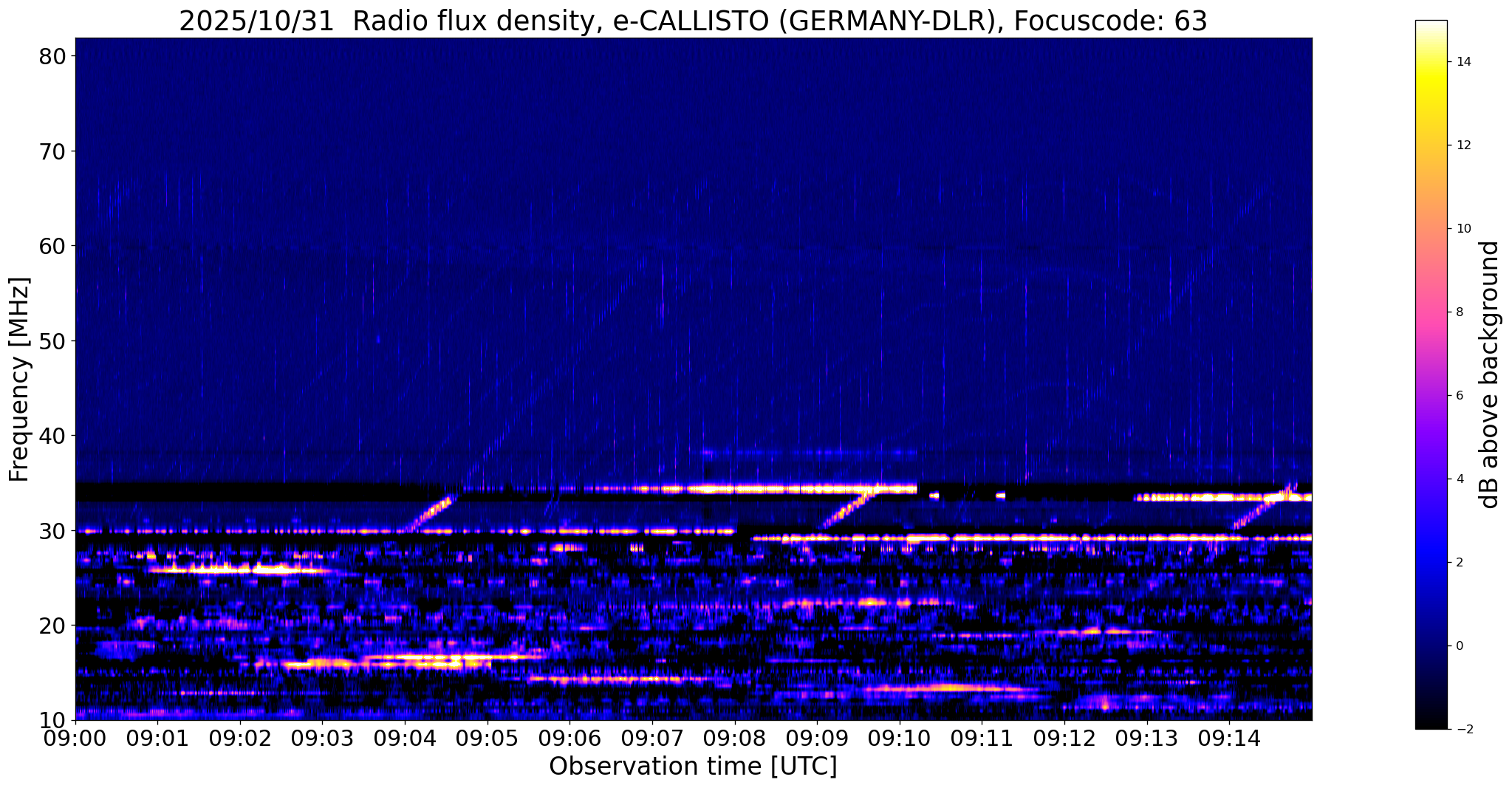Select the 'Observation time [UTC]' axis label
1512x788 pixels.
coord(693,767)
